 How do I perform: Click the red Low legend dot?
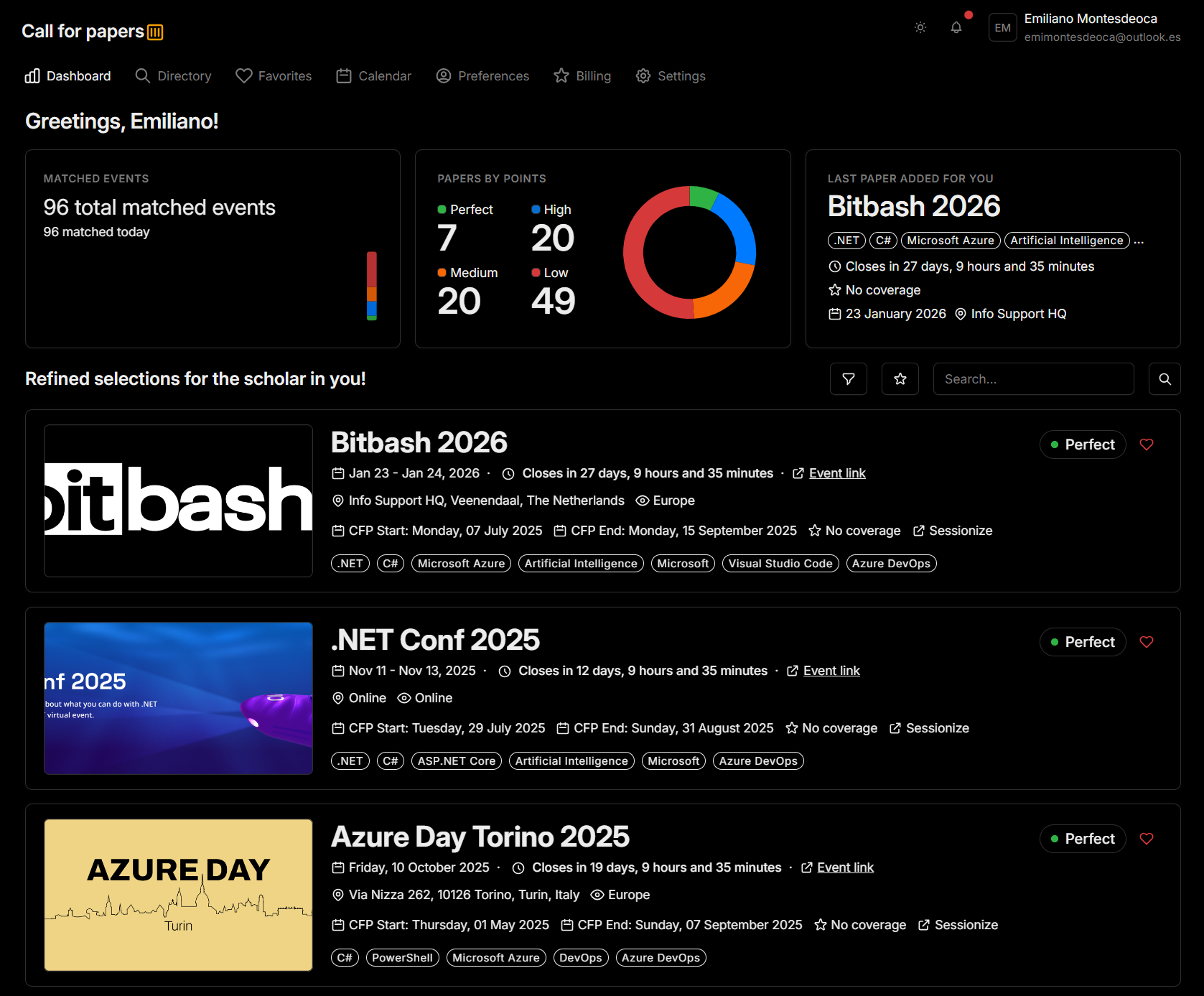tap(536, 273)
